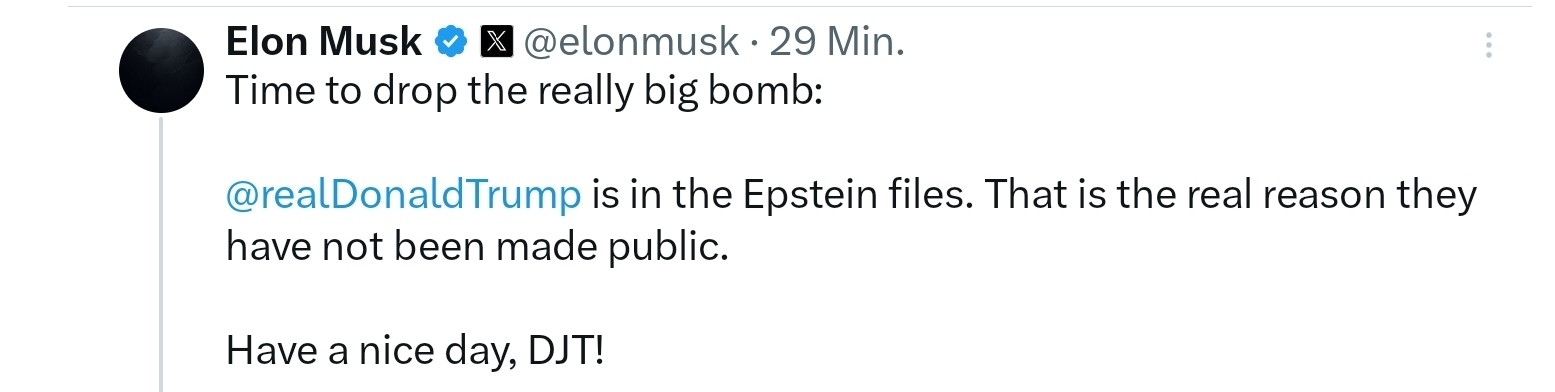Click the dot separator before the timestamp
Screen dimensions: 1555x392
756,43
